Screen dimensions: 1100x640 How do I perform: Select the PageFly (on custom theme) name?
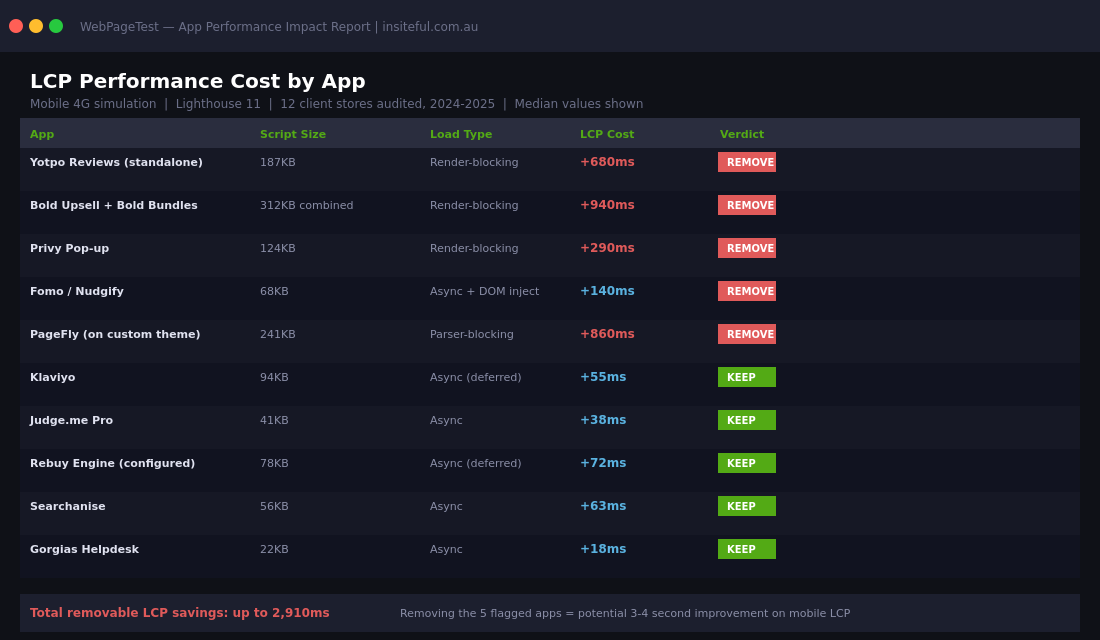click(115, 334)
